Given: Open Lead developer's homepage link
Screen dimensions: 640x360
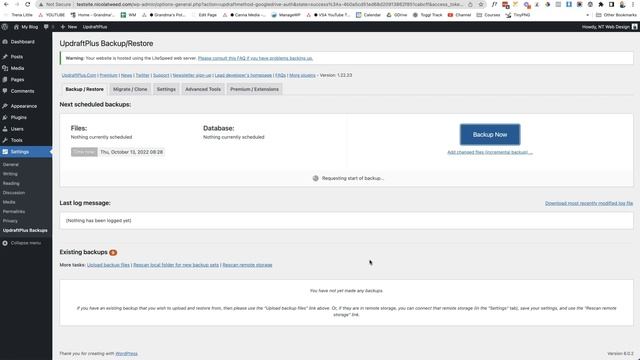Looking at the screenshot, I should (243, 76).
